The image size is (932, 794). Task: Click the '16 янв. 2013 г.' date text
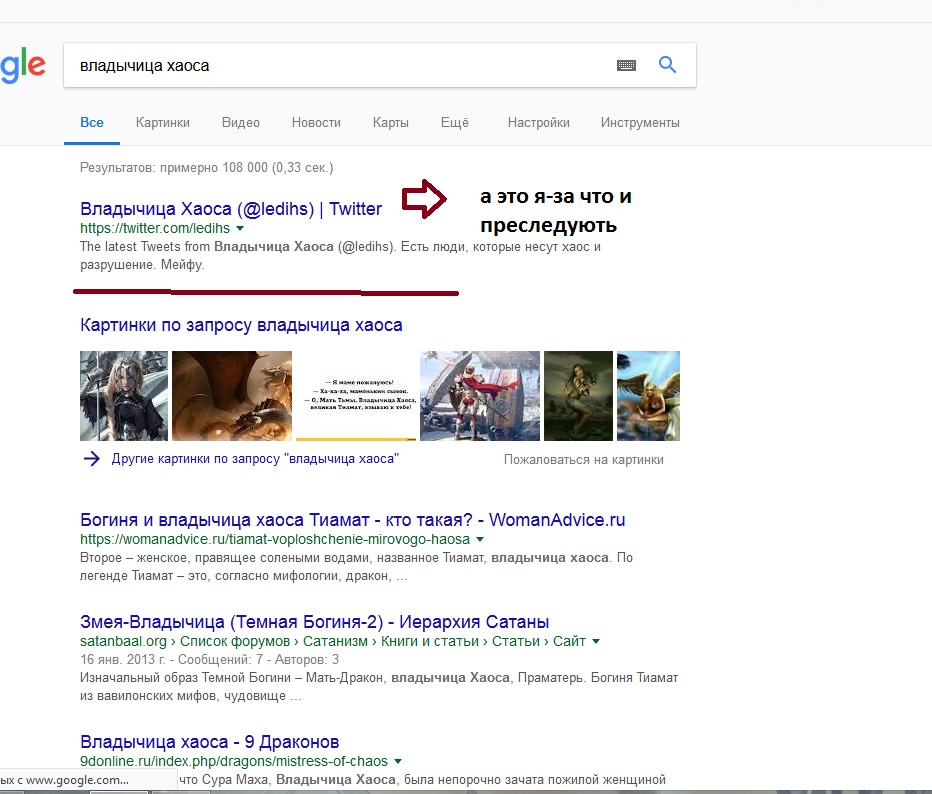point(123,660)
